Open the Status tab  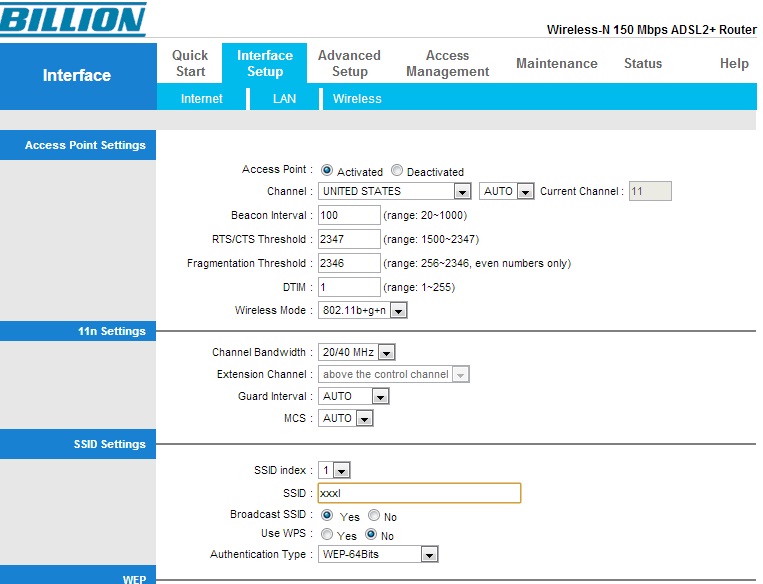(643, 63)
